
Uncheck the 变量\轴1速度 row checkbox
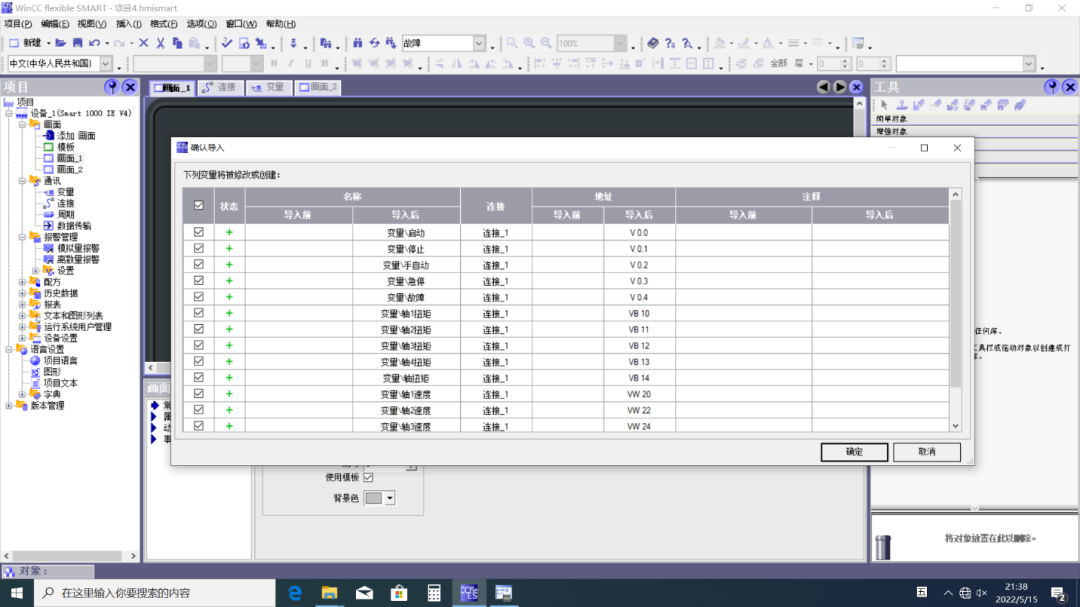coord(198,393)
